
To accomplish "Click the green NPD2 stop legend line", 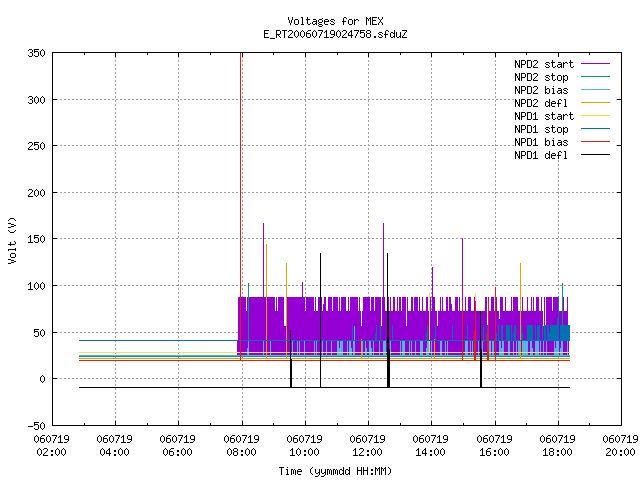I will (596, 76).
